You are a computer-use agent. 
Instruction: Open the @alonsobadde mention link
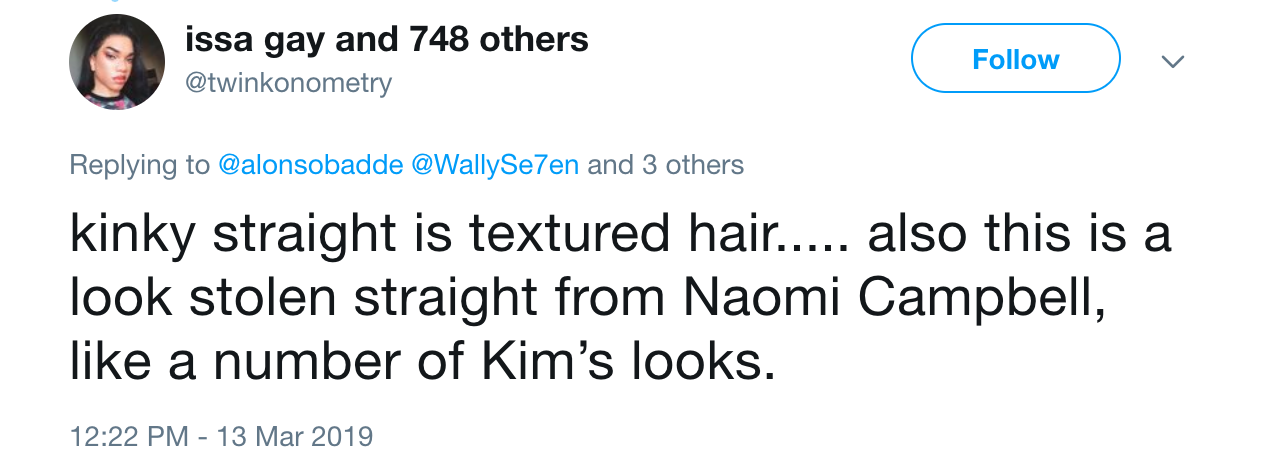tap(310, 165)
